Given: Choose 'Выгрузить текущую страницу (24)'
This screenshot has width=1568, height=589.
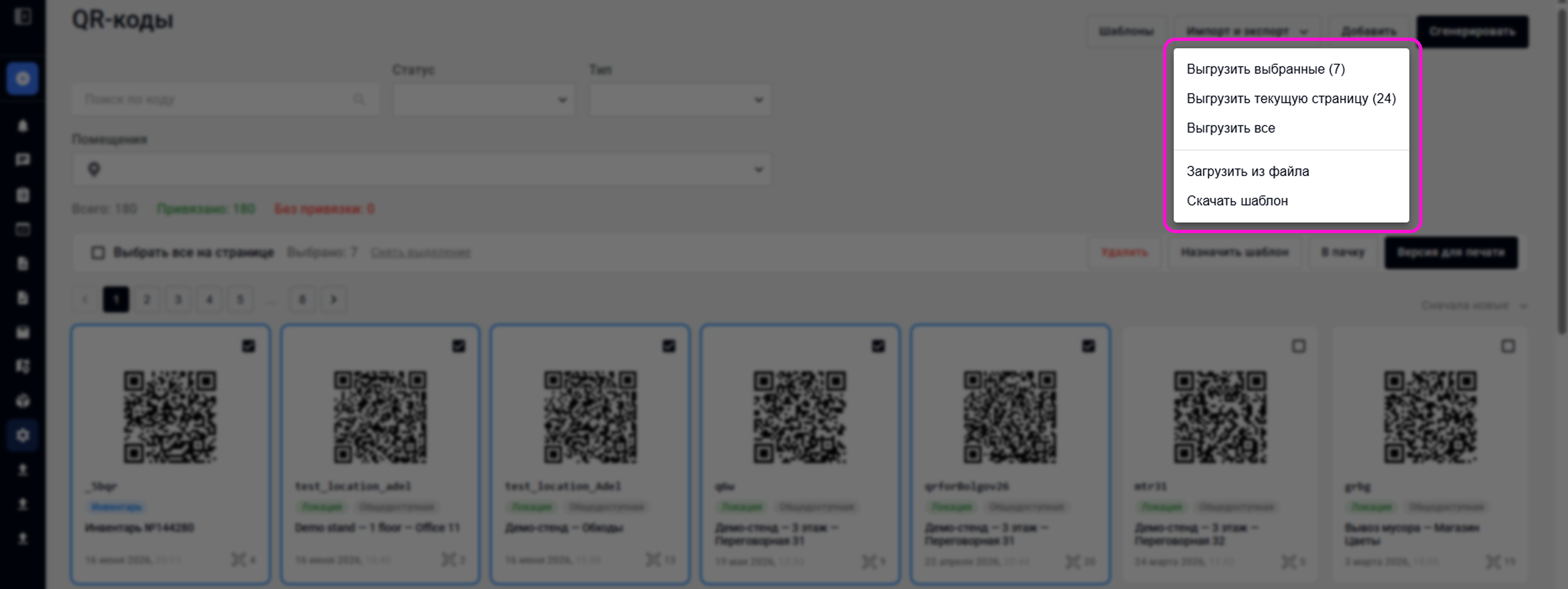Looking at the screenshot, I should point(1291,99).
